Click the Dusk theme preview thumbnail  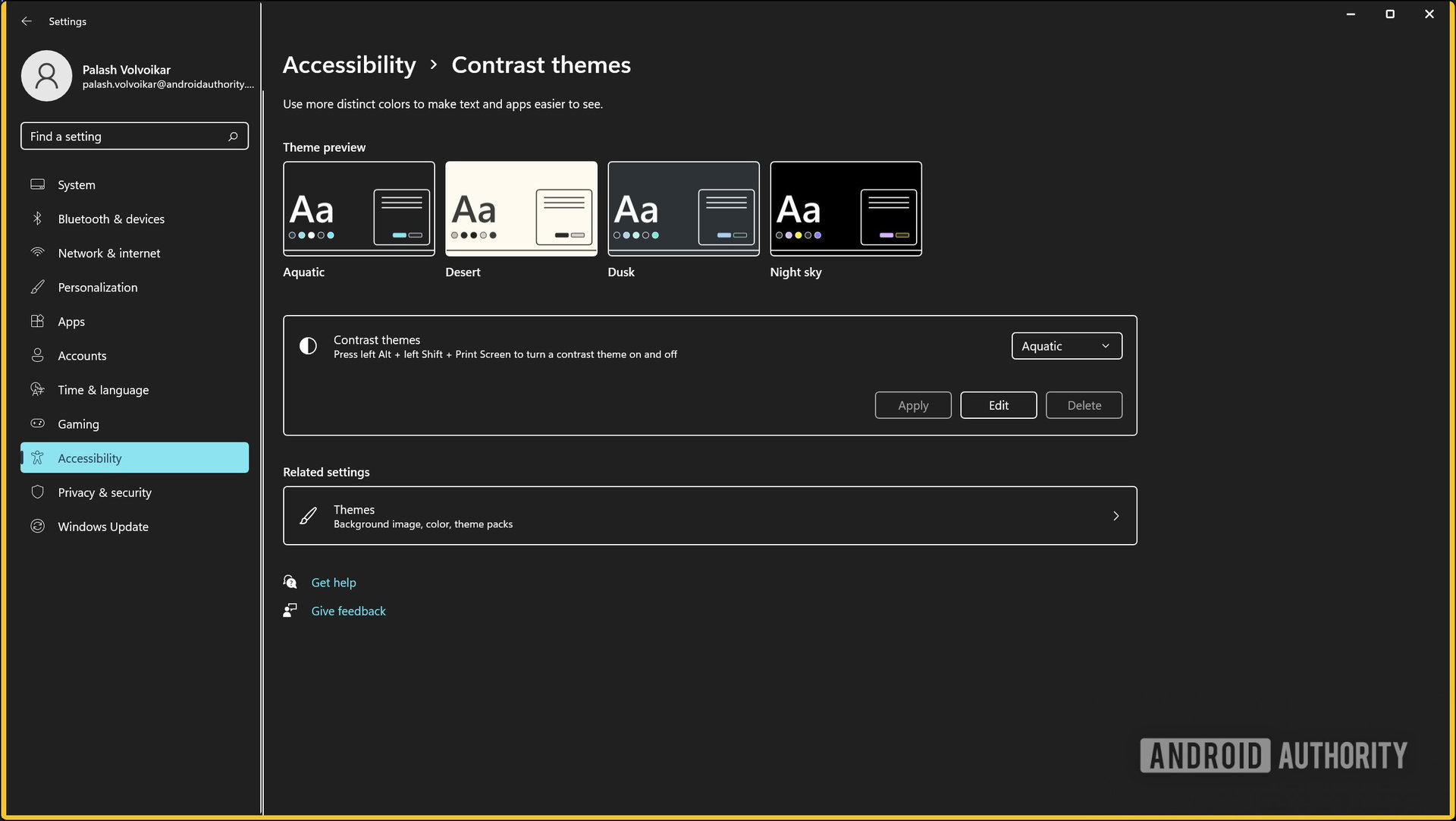pos(683,208)
